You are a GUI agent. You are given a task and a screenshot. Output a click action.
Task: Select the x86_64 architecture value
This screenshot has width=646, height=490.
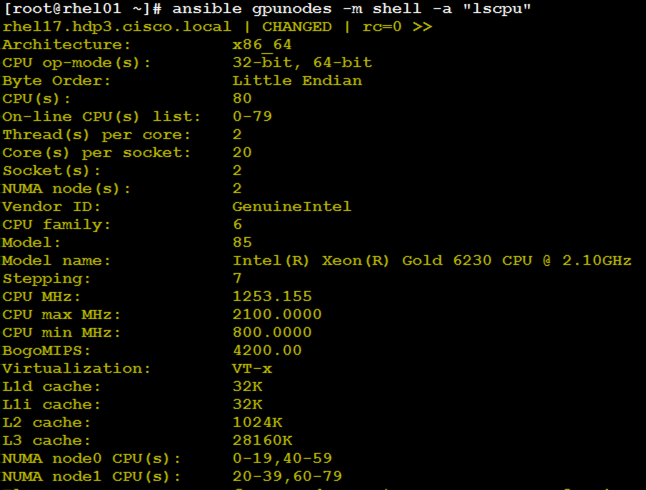coord(262,45)
